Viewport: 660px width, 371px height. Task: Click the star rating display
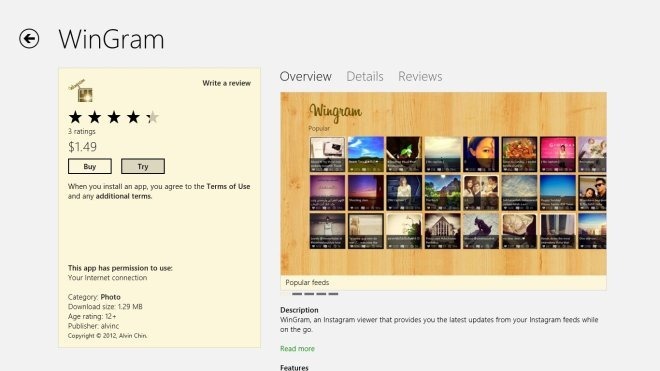[114, 117]
